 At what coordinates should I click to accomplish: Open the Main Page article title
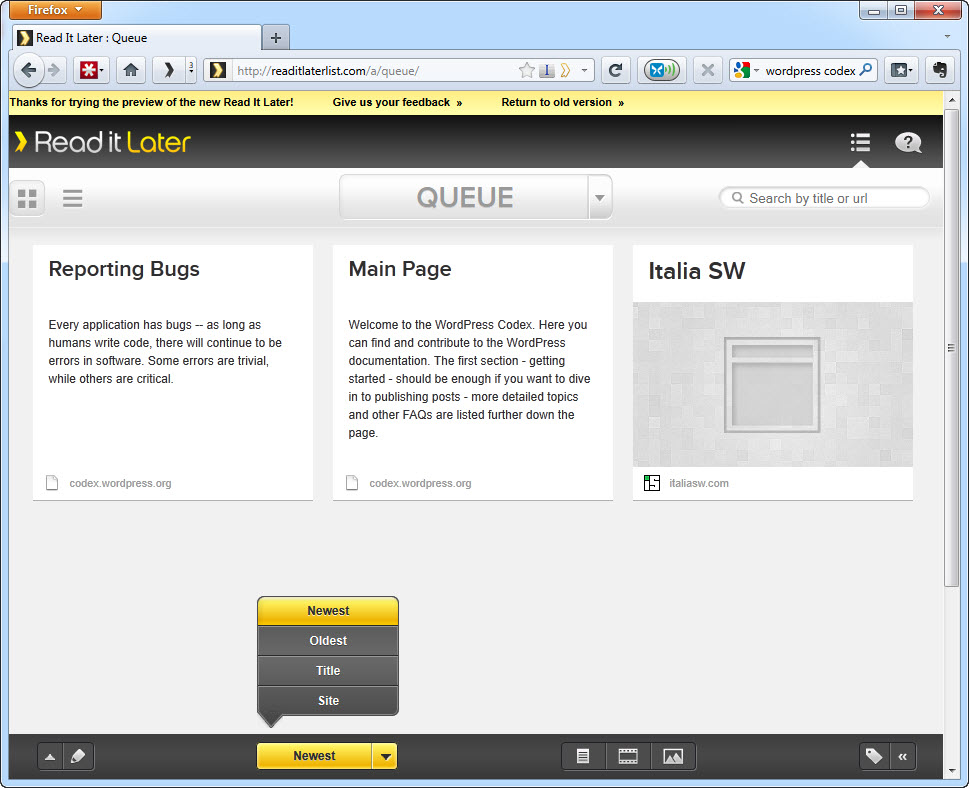(400, 269)
